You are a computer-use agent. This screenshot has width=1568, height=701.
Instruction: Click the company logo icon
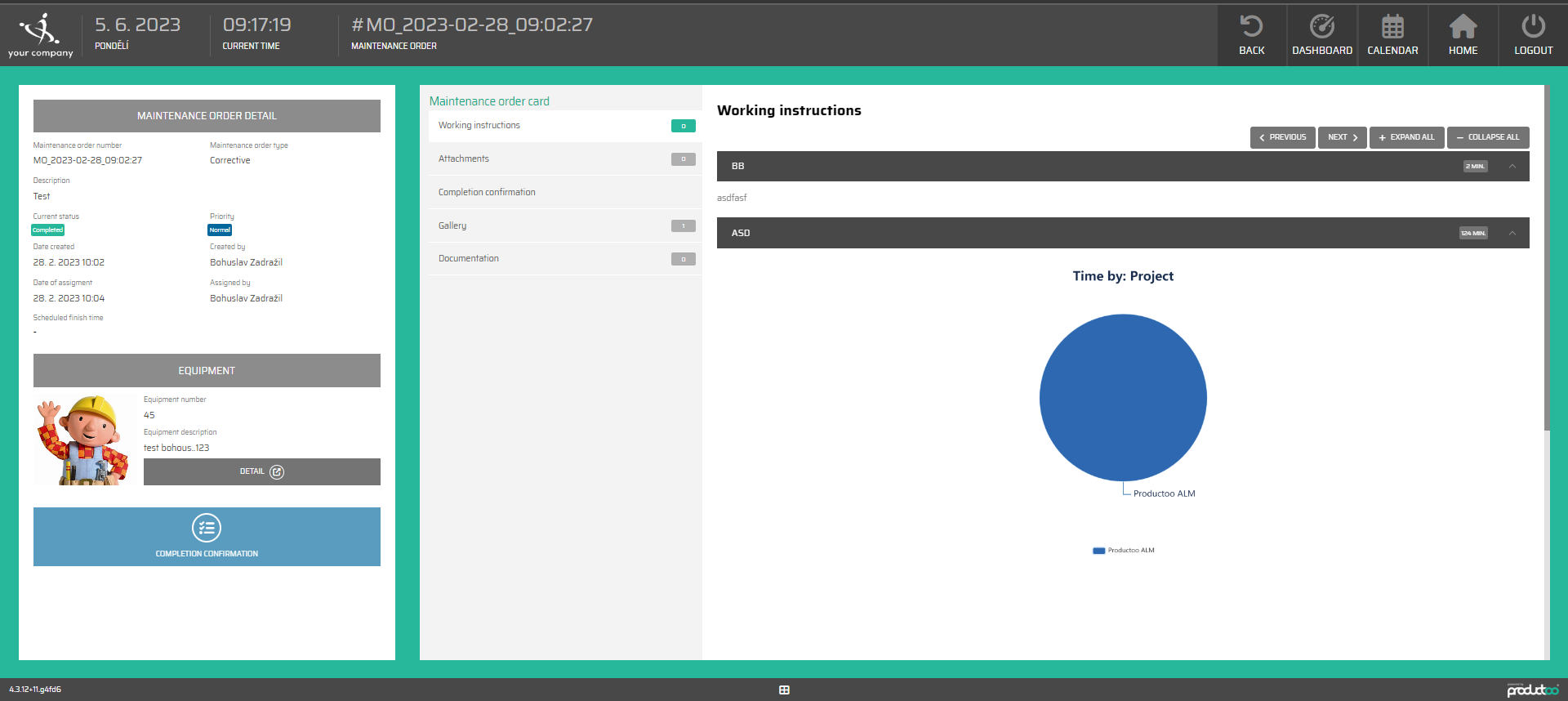point(40,29)
